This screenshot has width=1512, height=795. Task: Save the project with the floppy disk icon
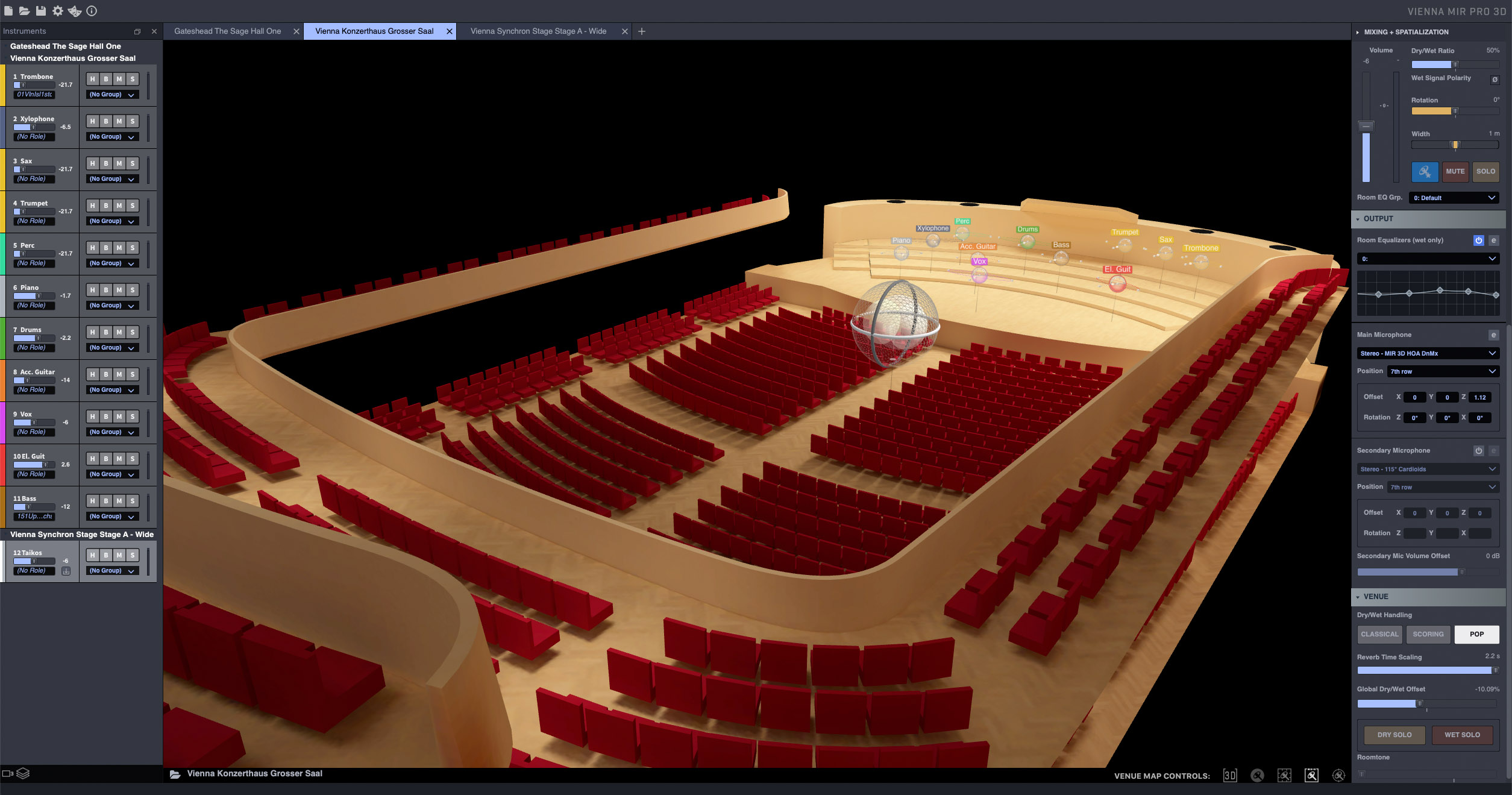[x=40, y=11]
